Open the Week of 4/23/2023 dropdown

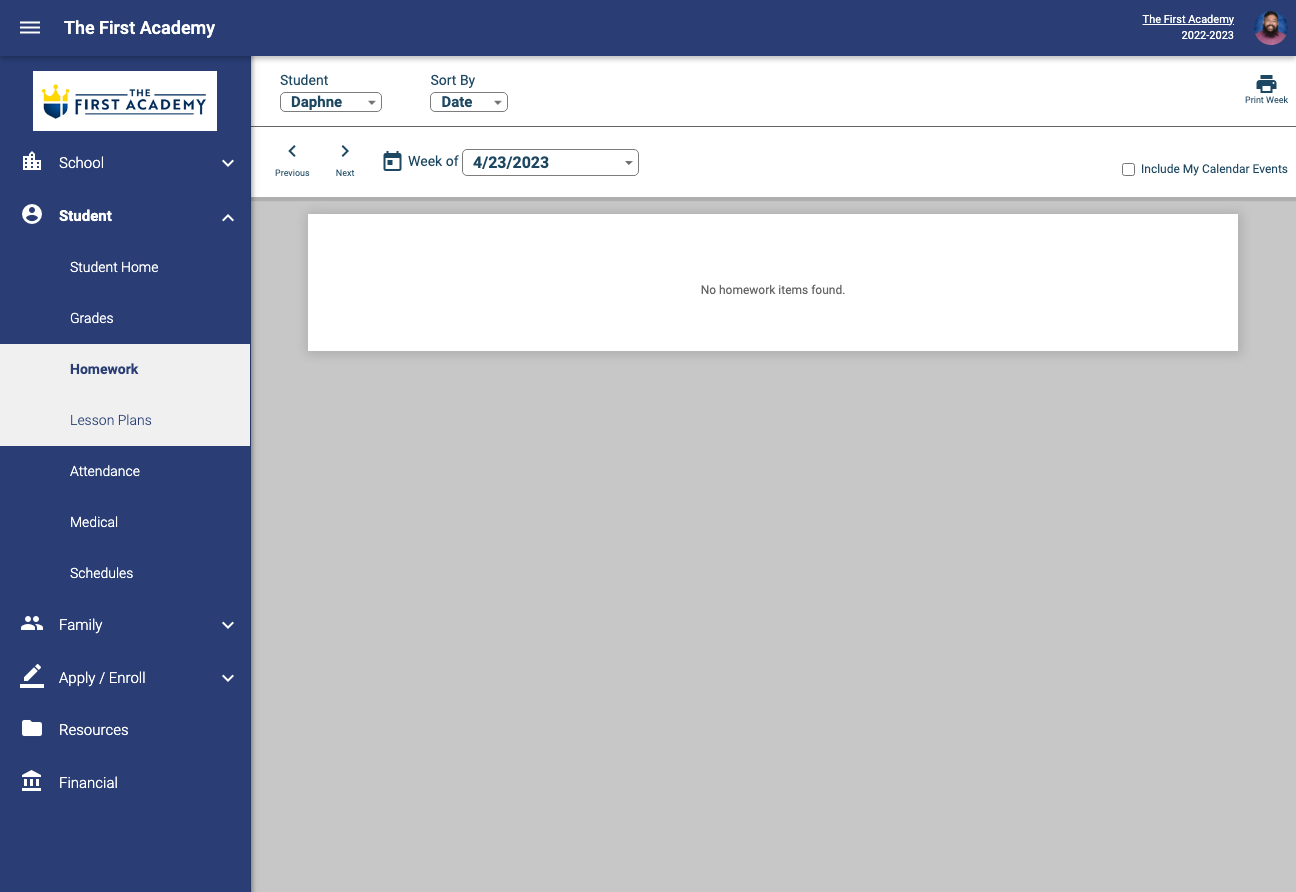(x=550, y=162)
